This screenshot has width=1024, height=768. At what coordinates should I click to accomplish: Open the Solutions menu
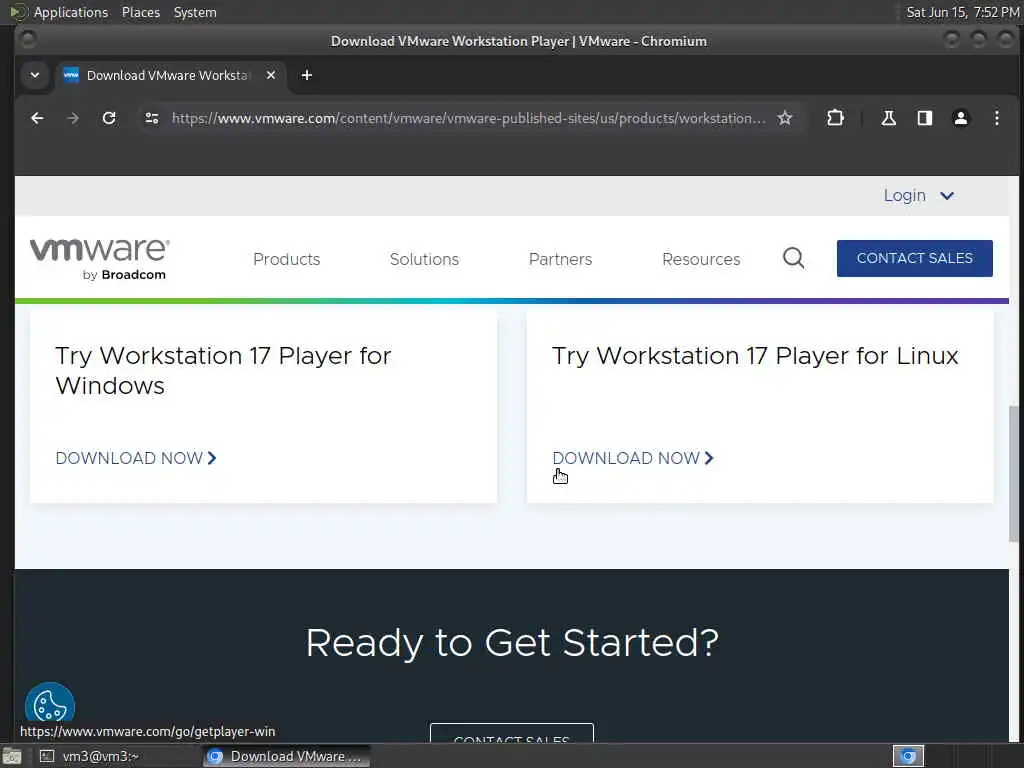pyautogui.click(x=424, y=259)
